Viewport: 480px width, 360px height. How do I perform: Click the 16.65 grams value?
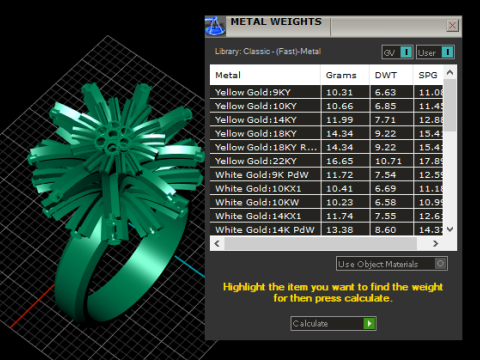[x=339, y=161]
